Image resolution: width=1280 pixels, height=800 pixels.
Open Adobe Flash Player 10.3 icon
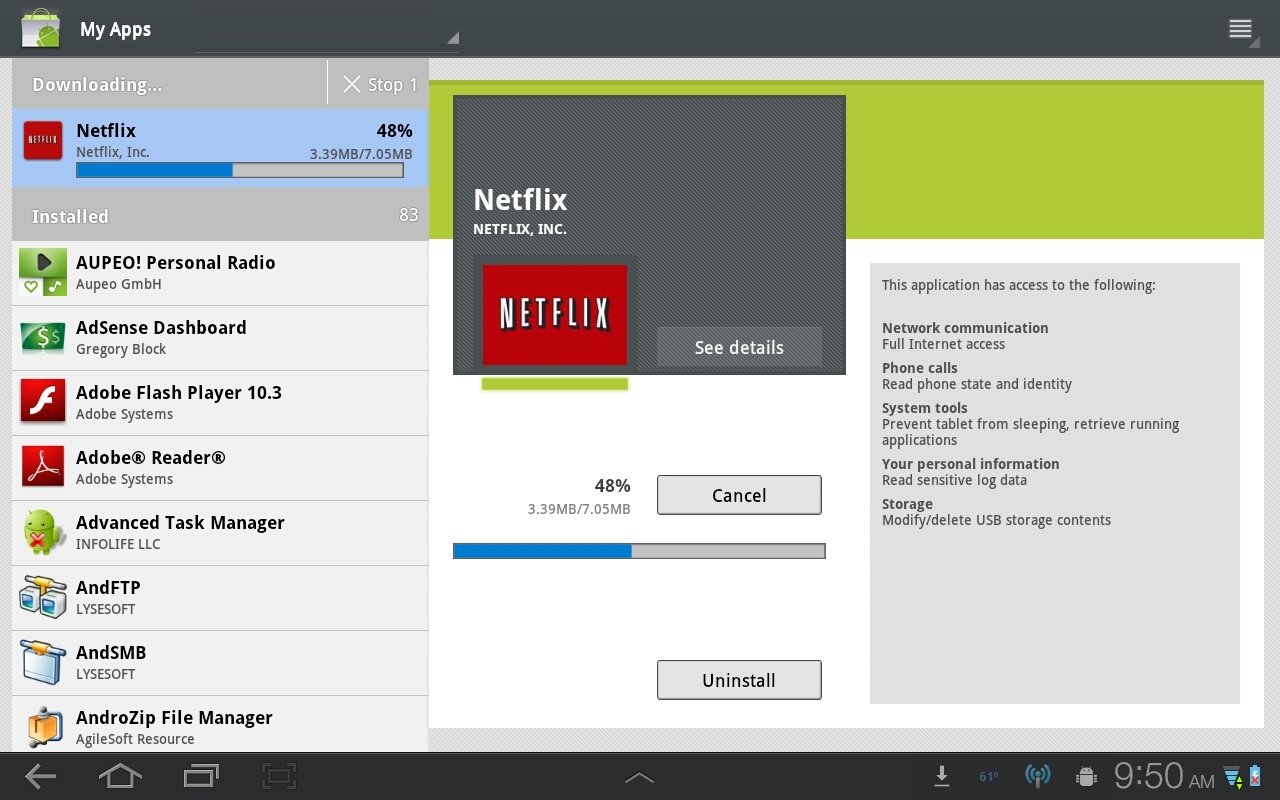pyautogui.click(x=43, y=402)
